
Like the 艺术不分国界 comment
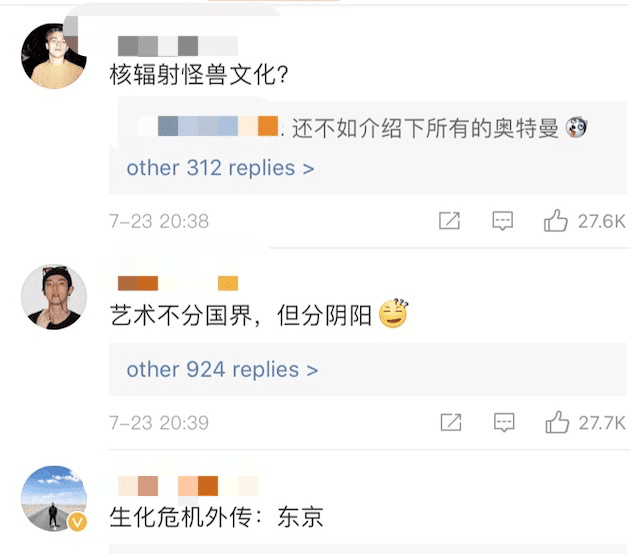(556, 422)
